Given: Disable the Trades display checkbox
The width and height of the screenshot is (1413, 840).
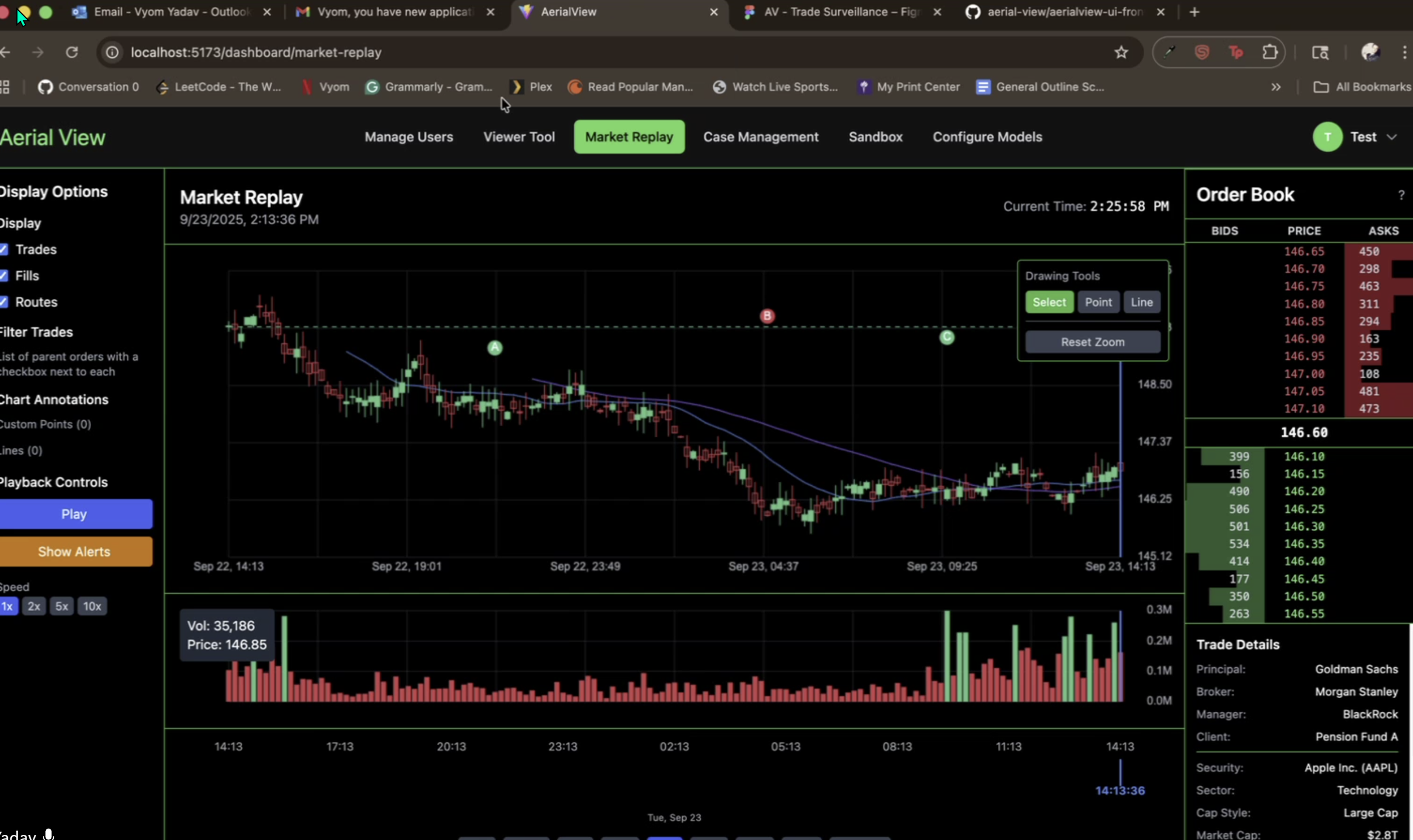Looking at the screenshot, I should pos(5,249).
